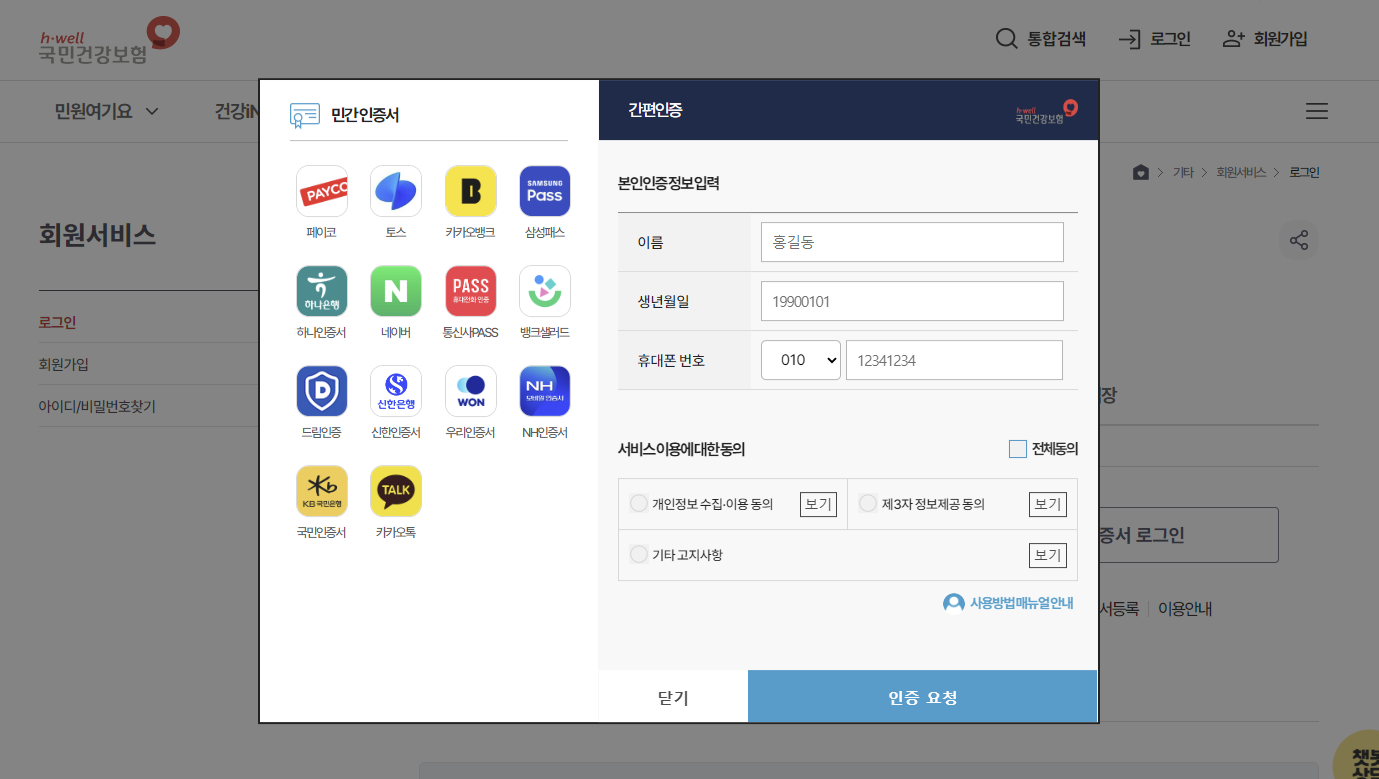Open the 010 phone prefix dropdown
The width and height of the screenshot is (1379, 779).
(801, 360)
